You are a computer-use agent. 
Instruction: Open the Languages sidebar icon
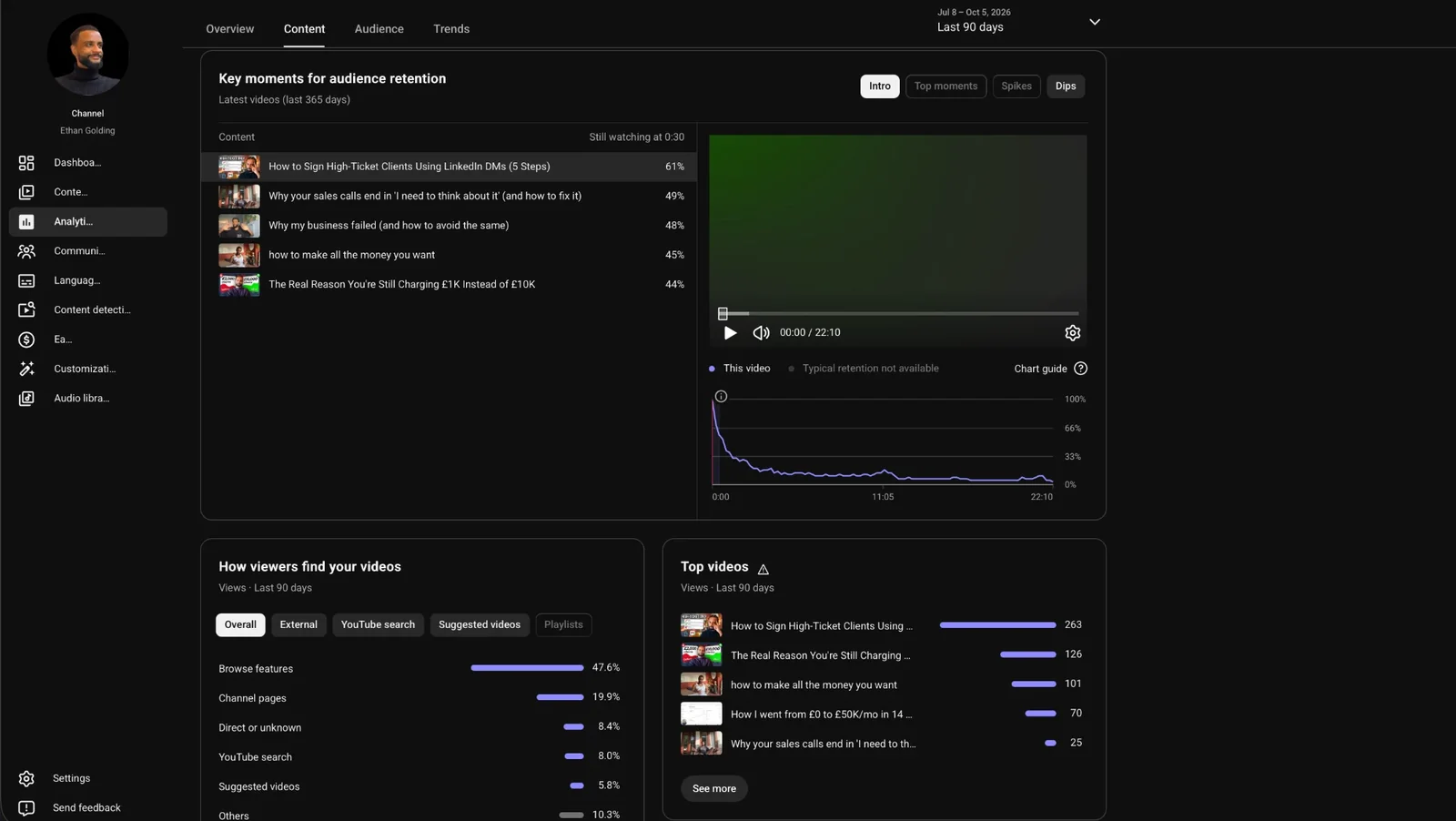[26, 280]
